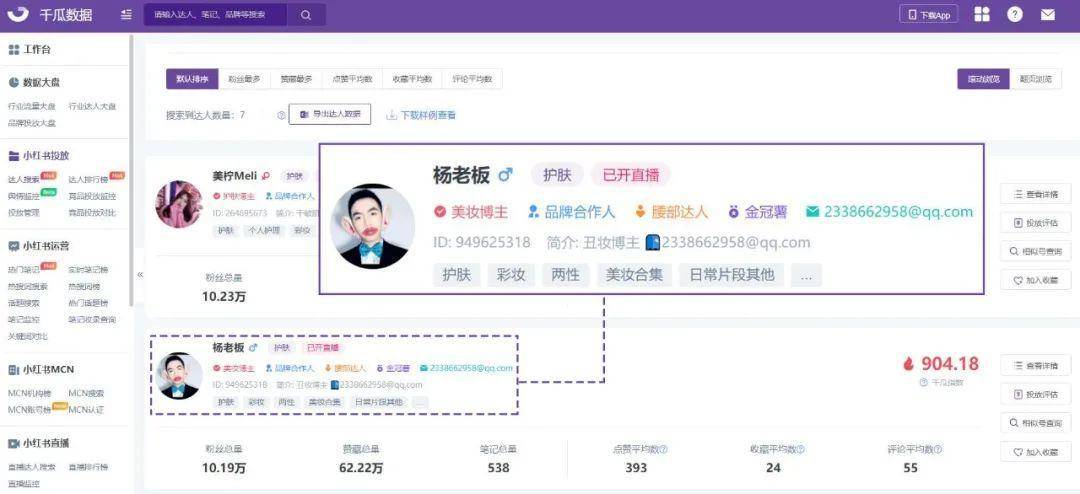
Task: Expand the 小红书投放 sidebar section
Action: click(45, 156)
